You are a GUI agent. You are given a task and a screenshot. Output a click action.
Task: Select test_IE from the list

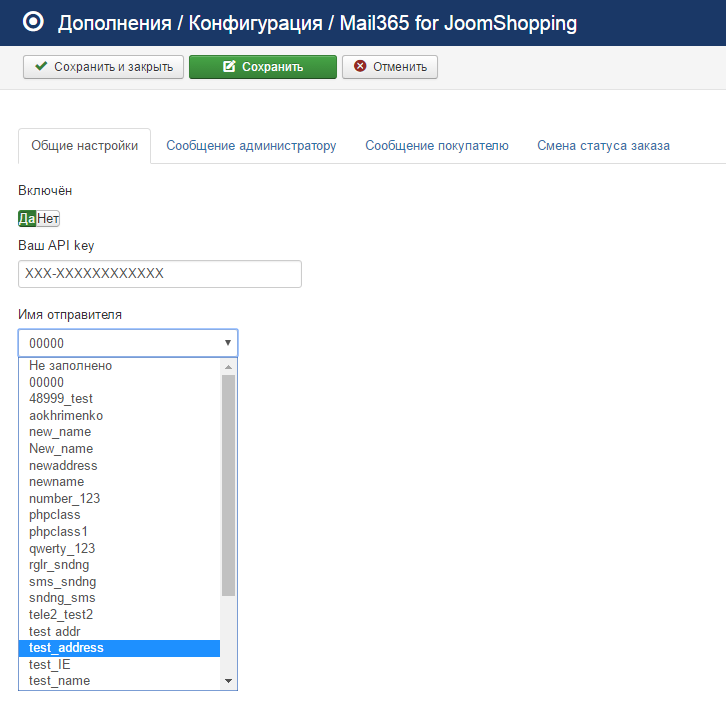(x=119, y=664)
